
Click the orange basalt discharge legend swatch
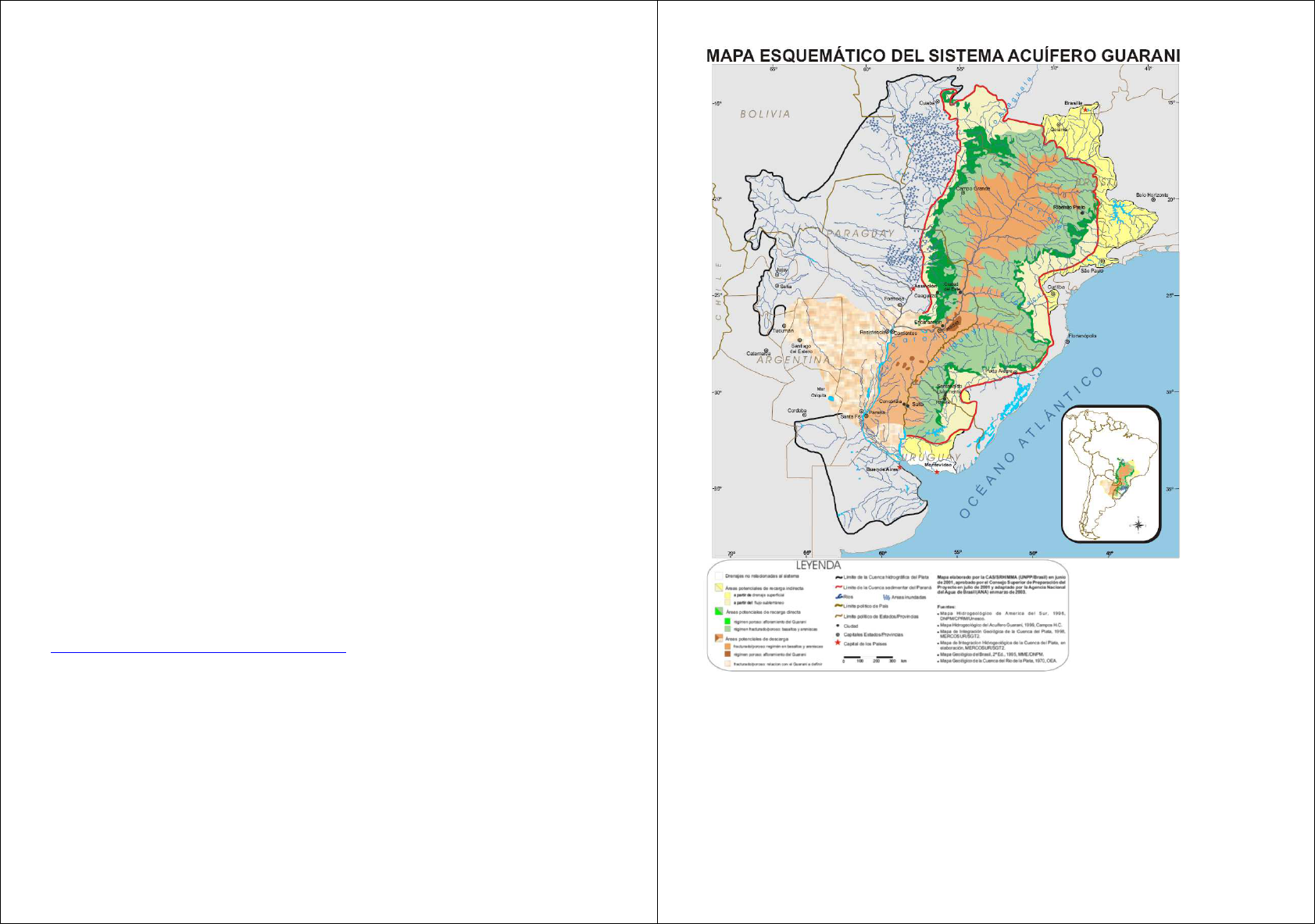[x=728, y=647]
